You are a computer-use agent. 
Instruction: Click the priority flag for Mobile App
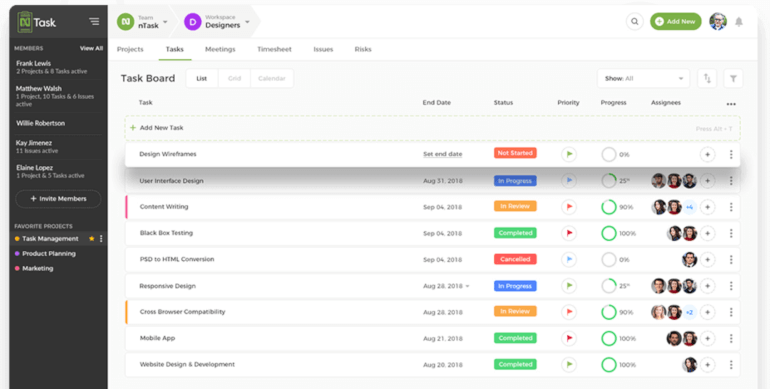(x=569, y=338)
